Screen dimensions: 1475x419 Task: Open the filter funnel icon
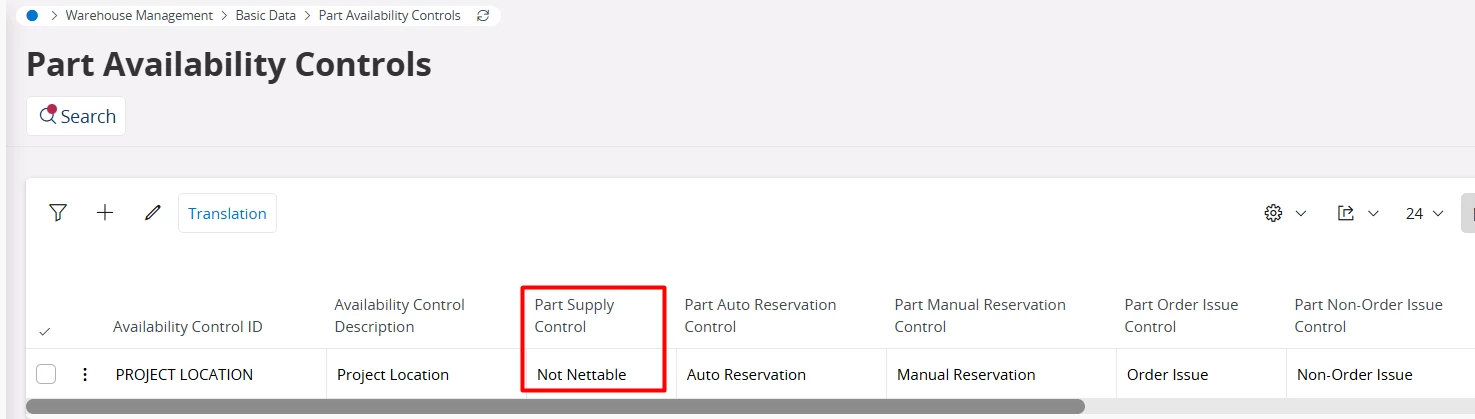pos(58,213)
